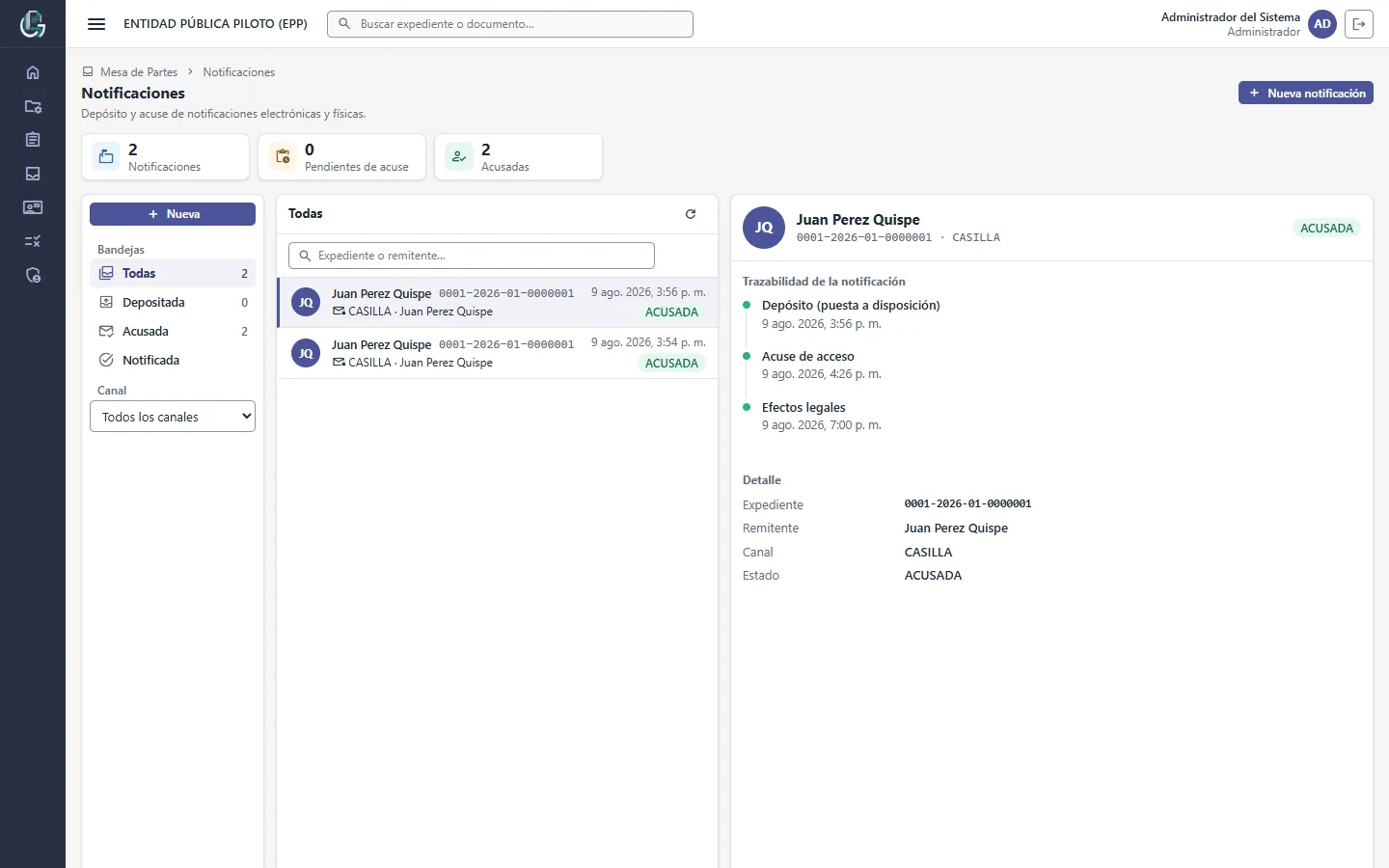Click the Acusadas card icon
The image size is (1389, 868).
pyautogui.click(x=459, y=156)
